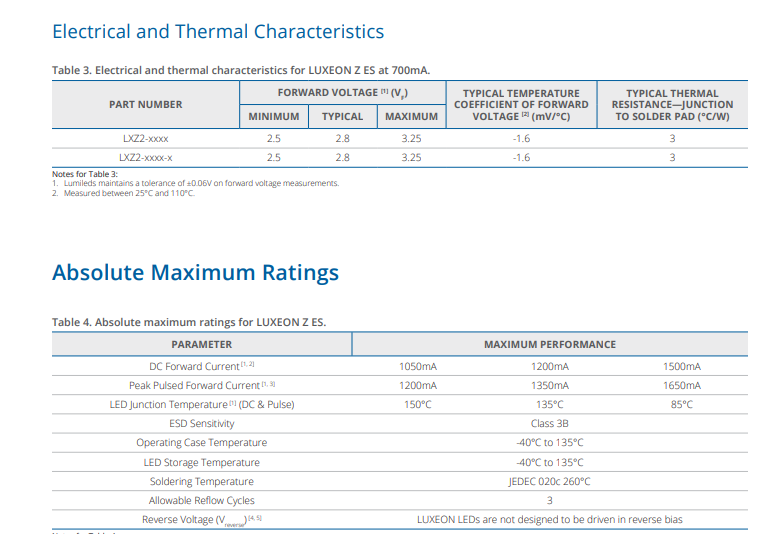Screen dimensions: 781x534
Task: Click the 'LED Junction Temperature' parameter
Action: tap(202, 404)
